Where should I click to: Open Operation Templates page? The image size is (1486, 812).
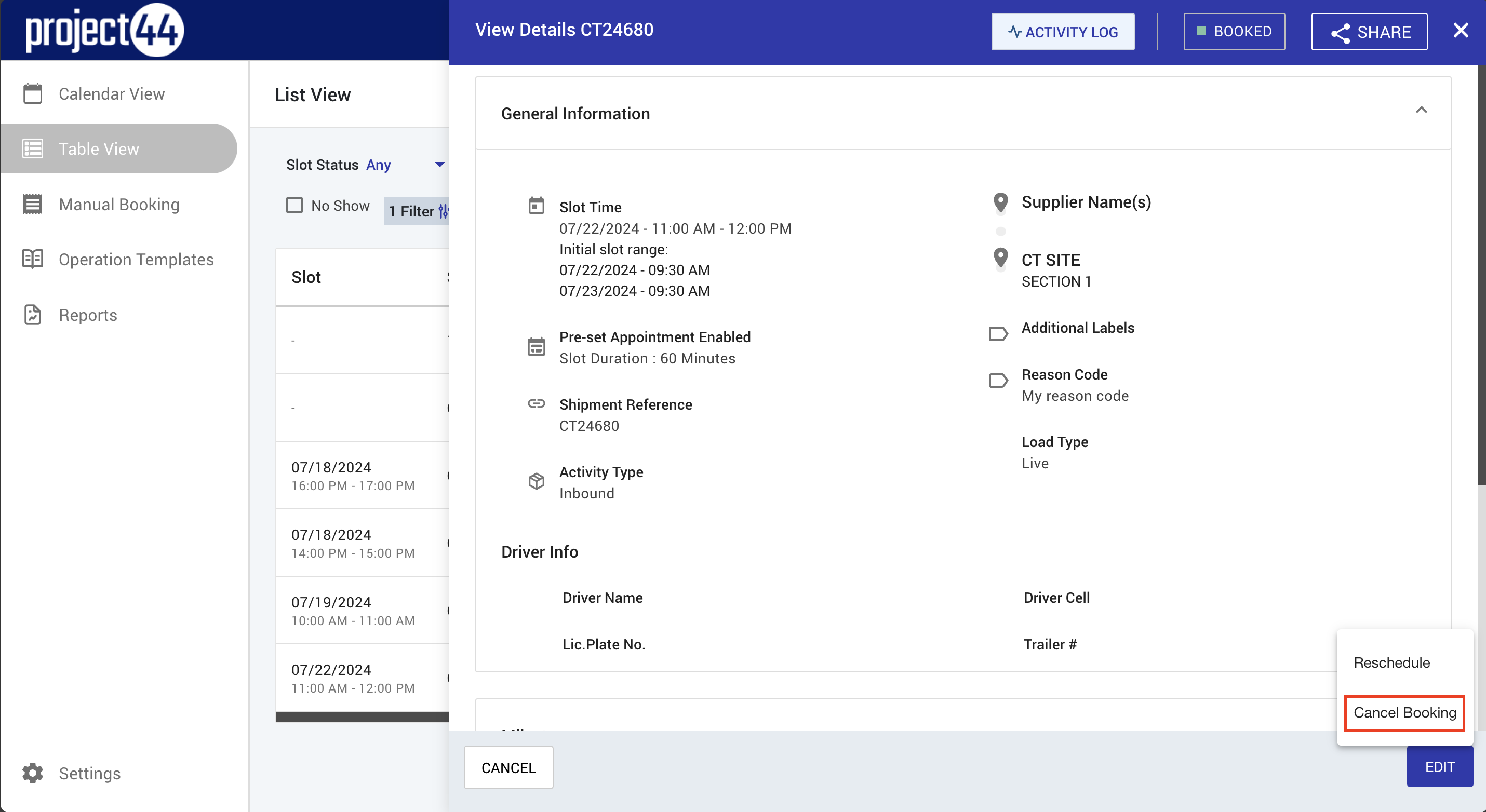point(136,260)
